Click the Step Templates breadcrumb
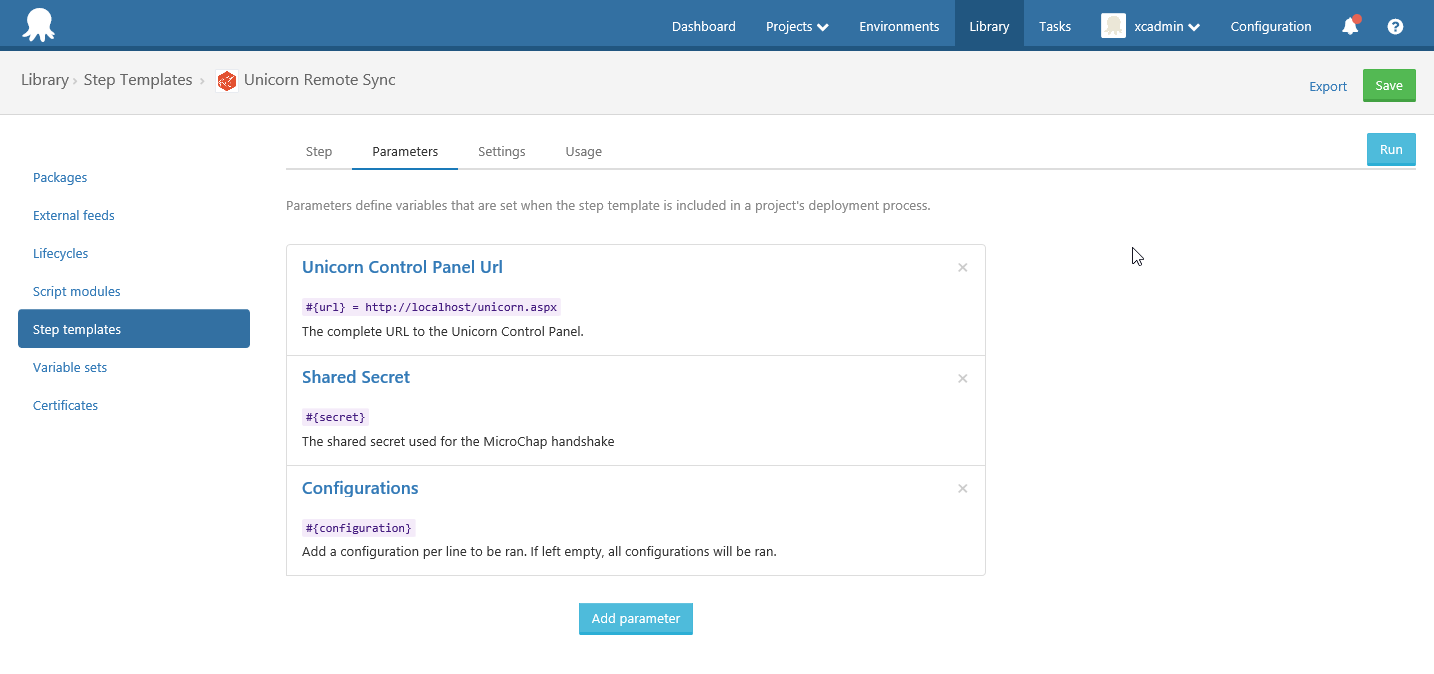The image size is (1434, 674). click(138, 80)
